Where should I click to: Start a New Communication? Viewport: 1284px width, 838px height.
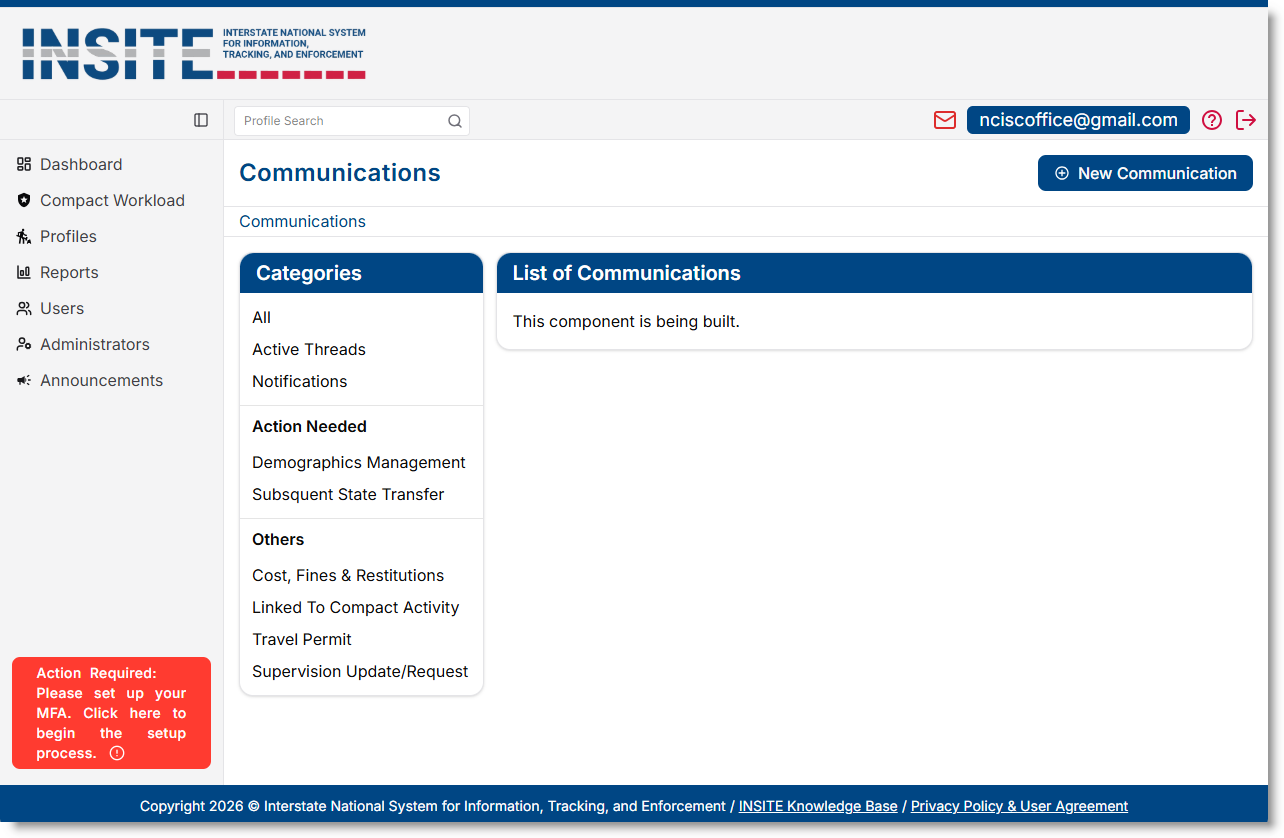coord(1145,173)
